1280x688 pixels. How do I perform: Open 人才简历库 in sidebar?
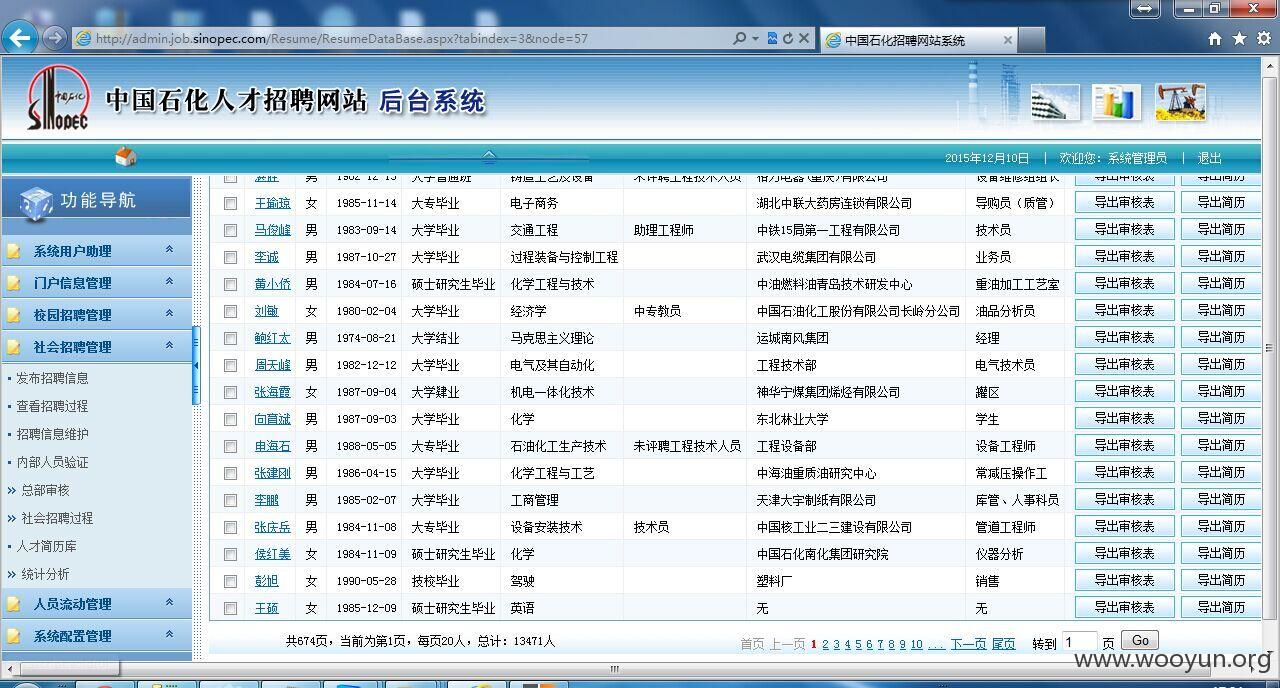coord(46,546)
